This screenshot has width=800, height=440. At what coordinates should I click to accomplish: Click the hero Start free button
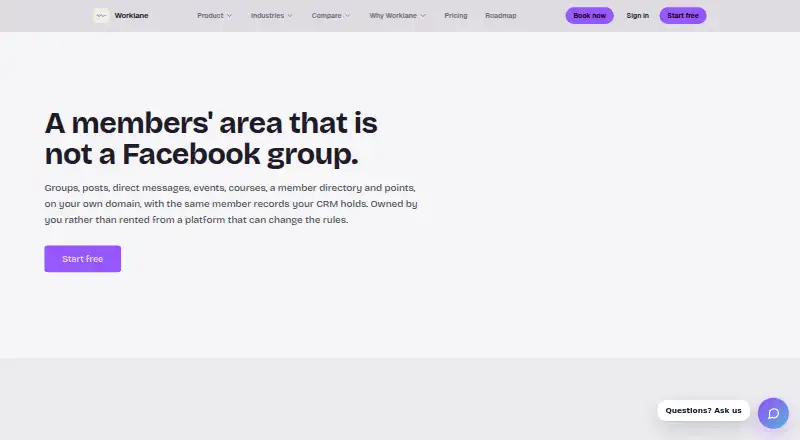(83, 259)
